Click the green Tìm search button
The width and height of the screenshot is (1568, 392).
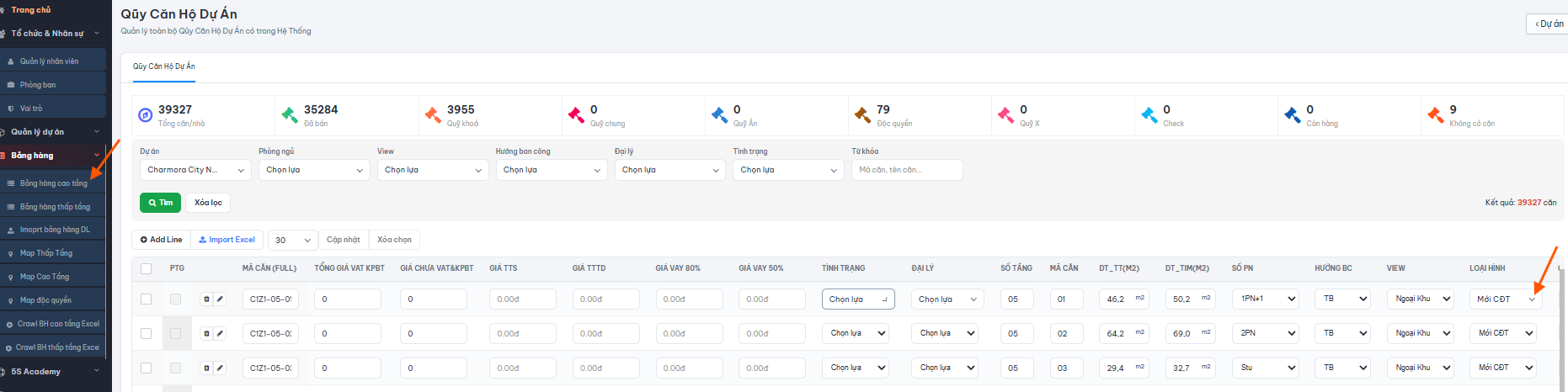pos(160,203)
